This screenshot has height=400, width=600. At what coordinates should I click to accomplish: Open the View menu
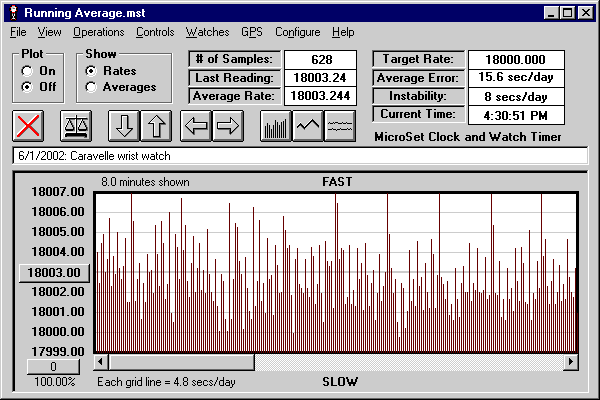coord(49,32)
